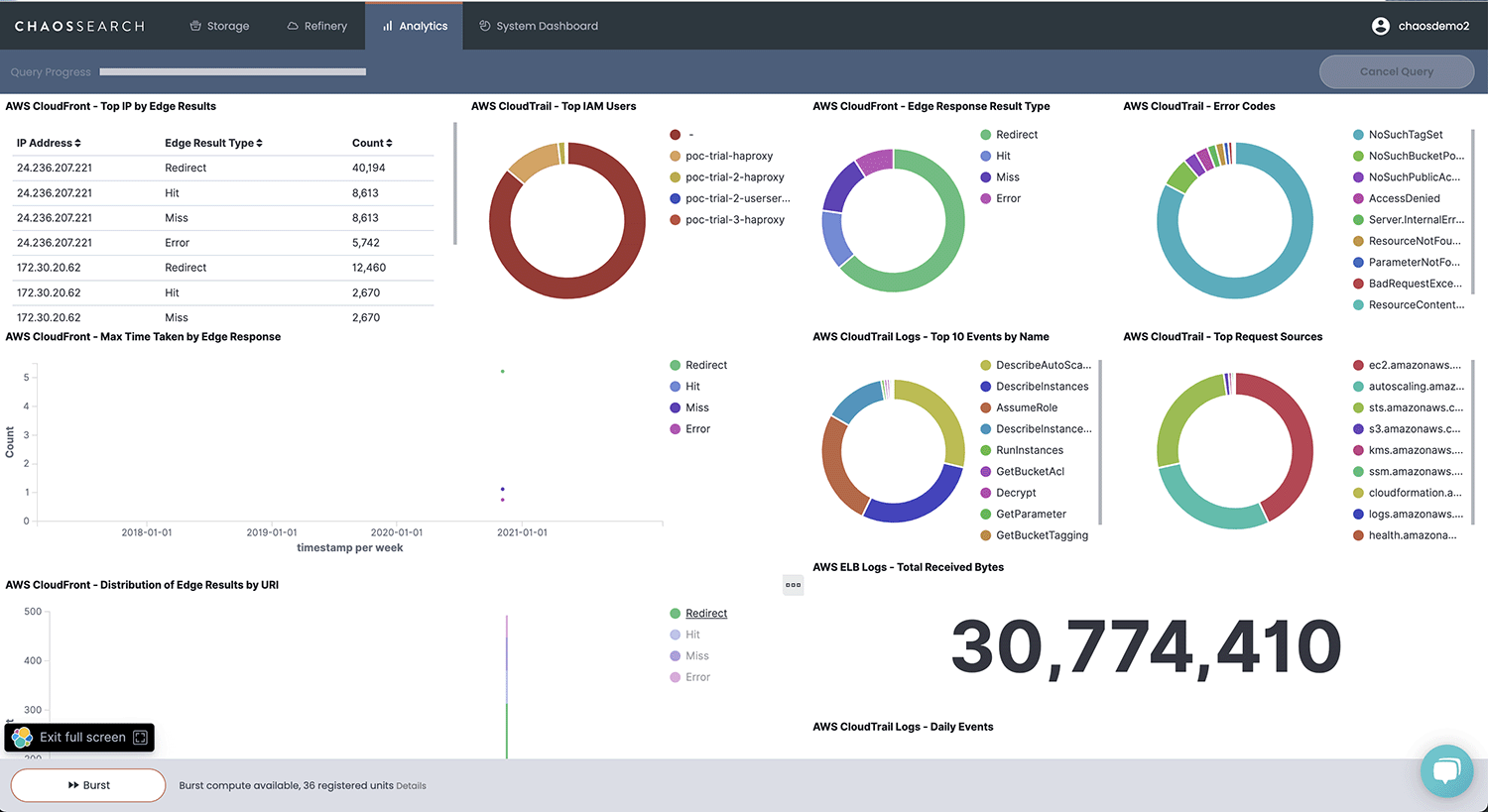Click the drag handle beside AWS ELB Logs panel
The width and height of the screenshot is (1488, 812).
click(793, 585)
